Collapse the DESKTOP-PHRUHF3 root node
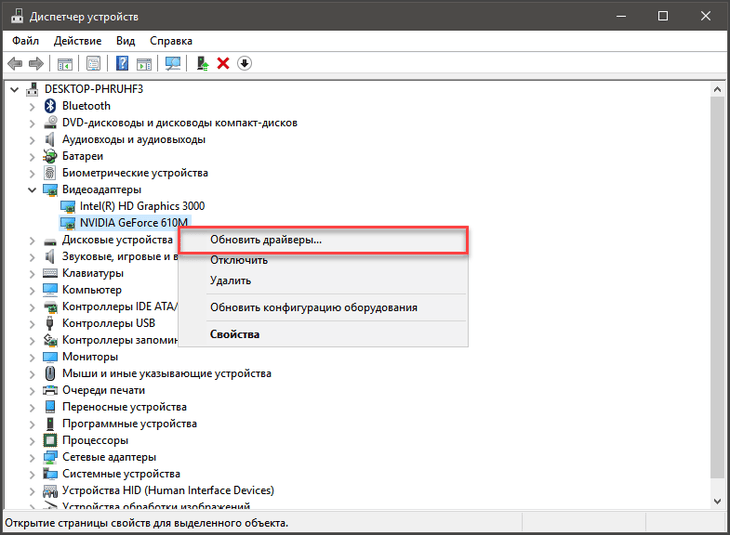 [x=14, y=89]
